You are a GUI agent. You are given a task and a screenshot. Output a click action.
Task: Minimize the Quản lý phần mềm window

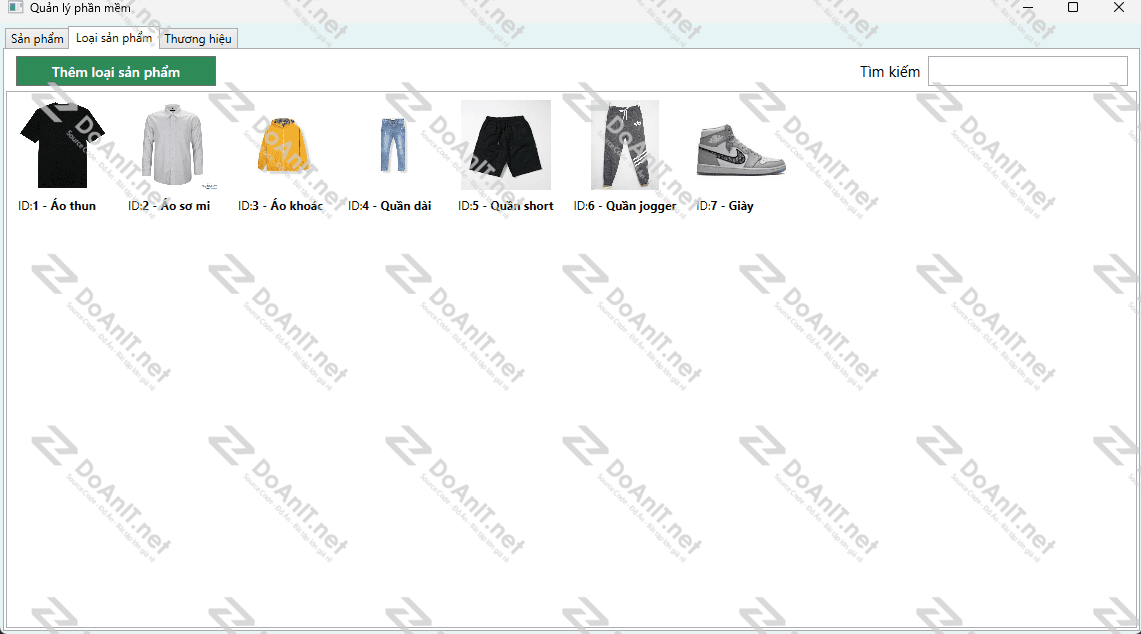[x=1027, y=7]
